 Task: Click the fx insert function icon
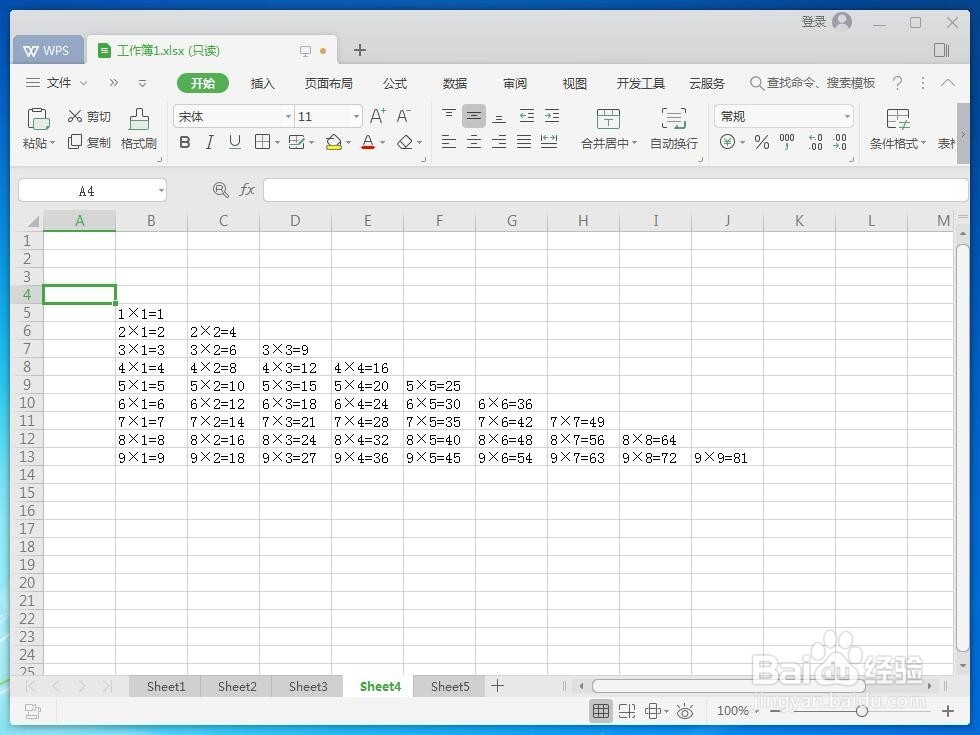tap(247, 189)
